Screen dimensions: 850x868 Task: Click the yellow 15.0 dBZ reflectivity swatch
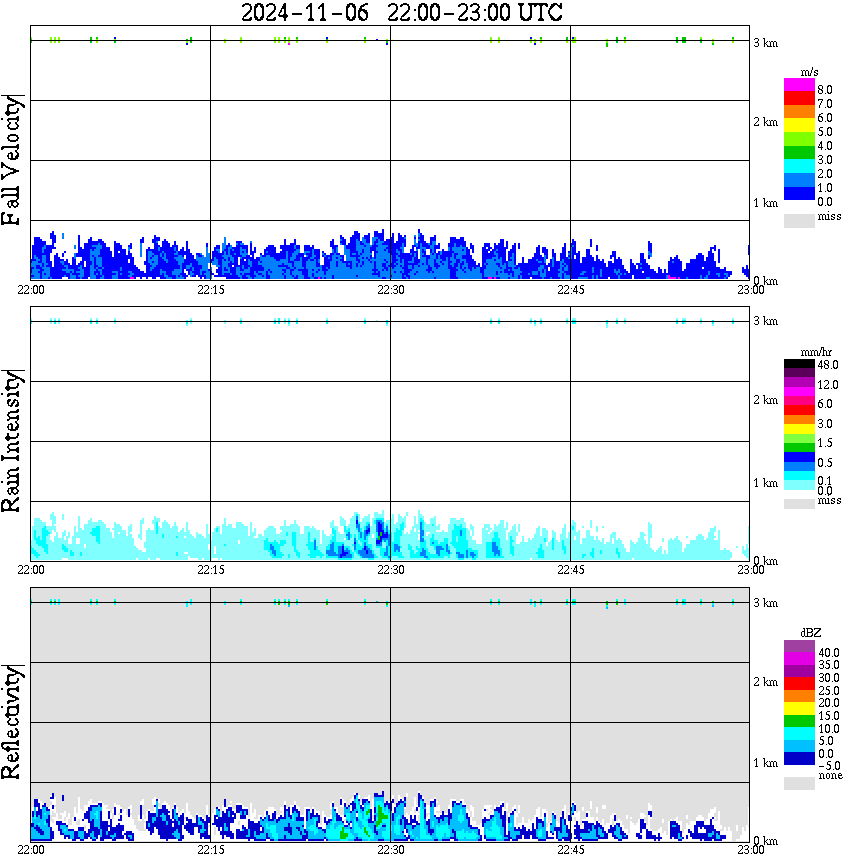(x=799, y=709)
